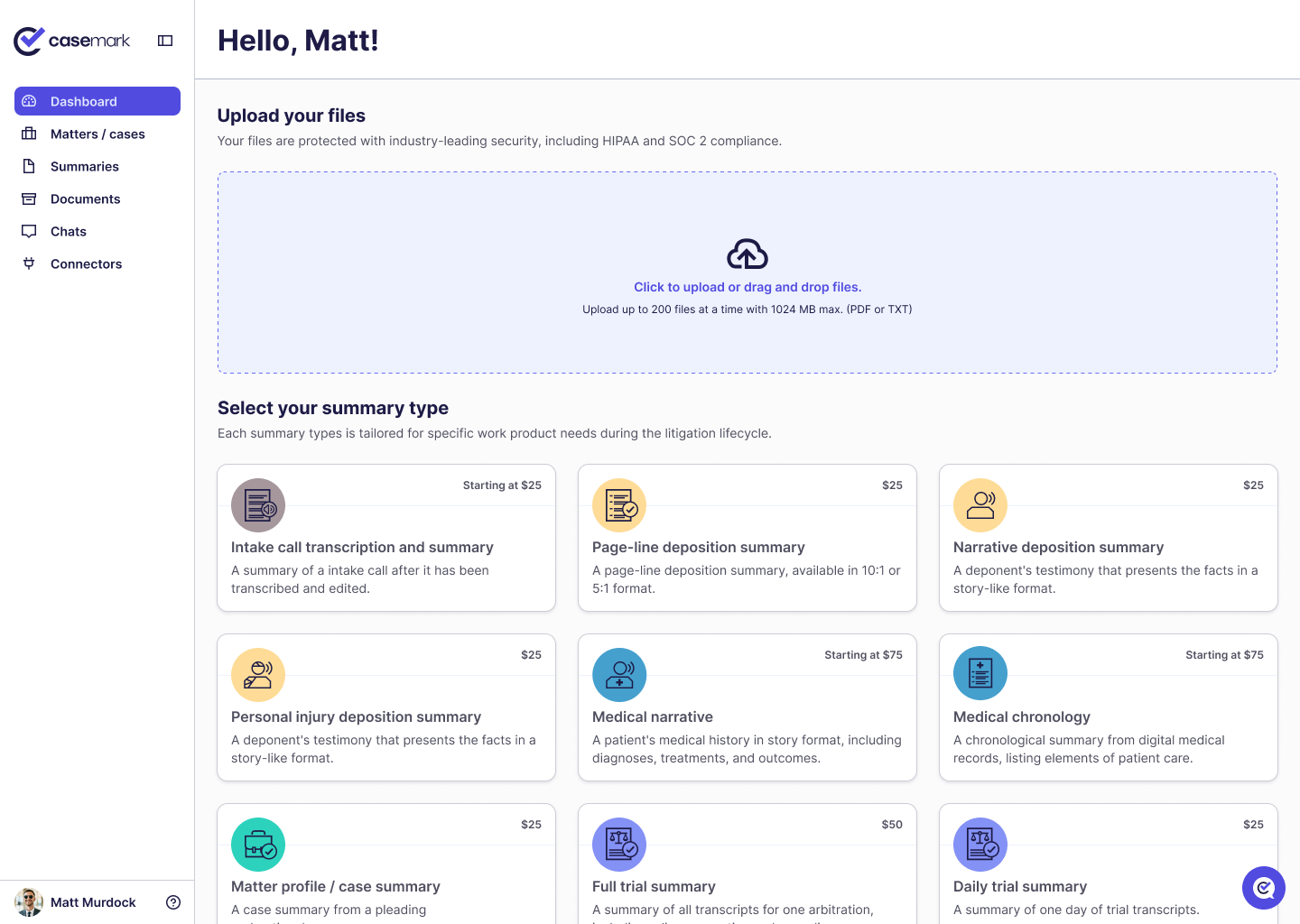The height and width of the screenshot is (924, 1300).
Task: Collapse the sidebar with the panel toggle
Action: coord(164,40)
